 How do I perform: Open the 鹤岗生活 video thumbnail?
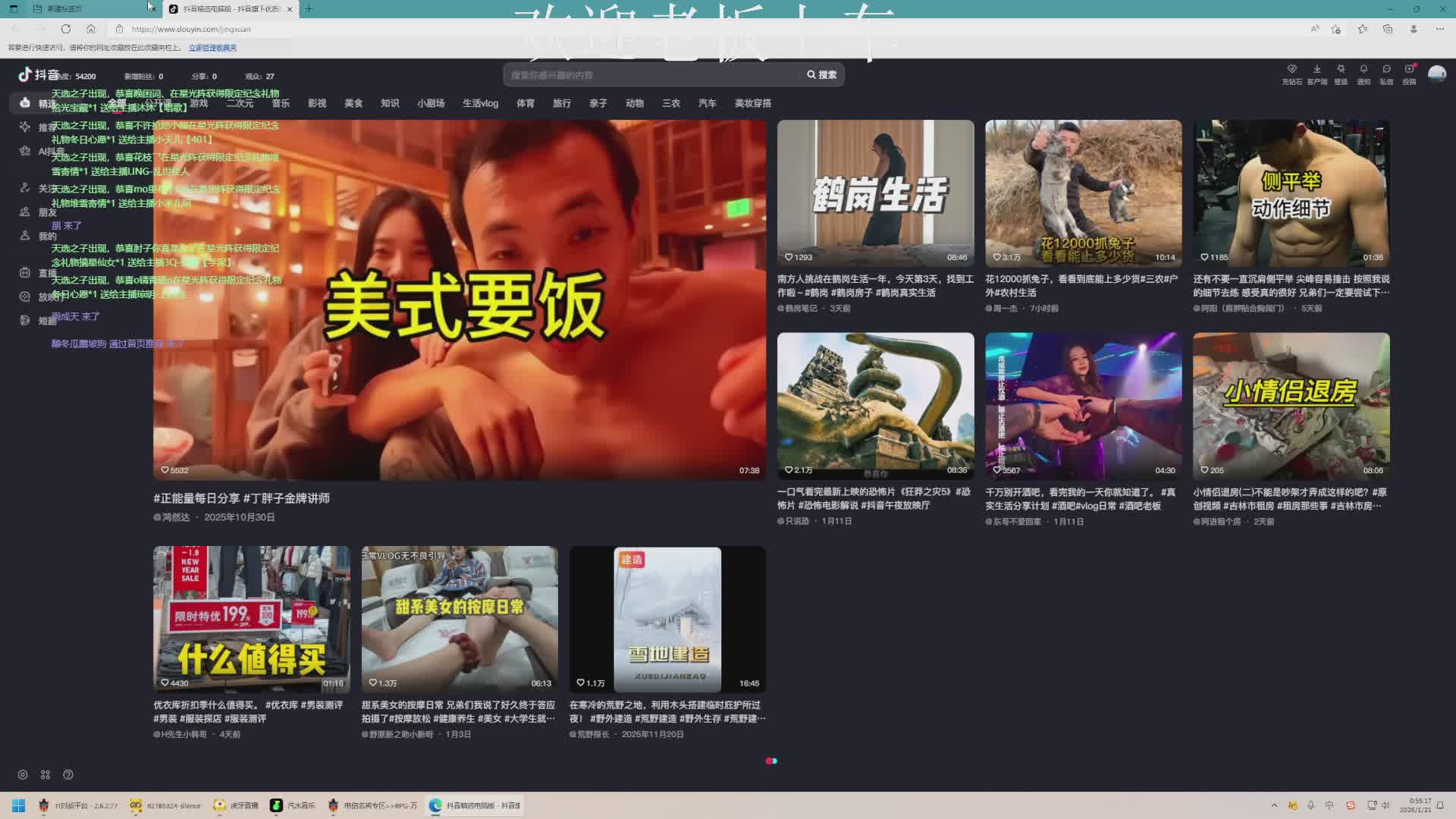click(x=875, y=193)
